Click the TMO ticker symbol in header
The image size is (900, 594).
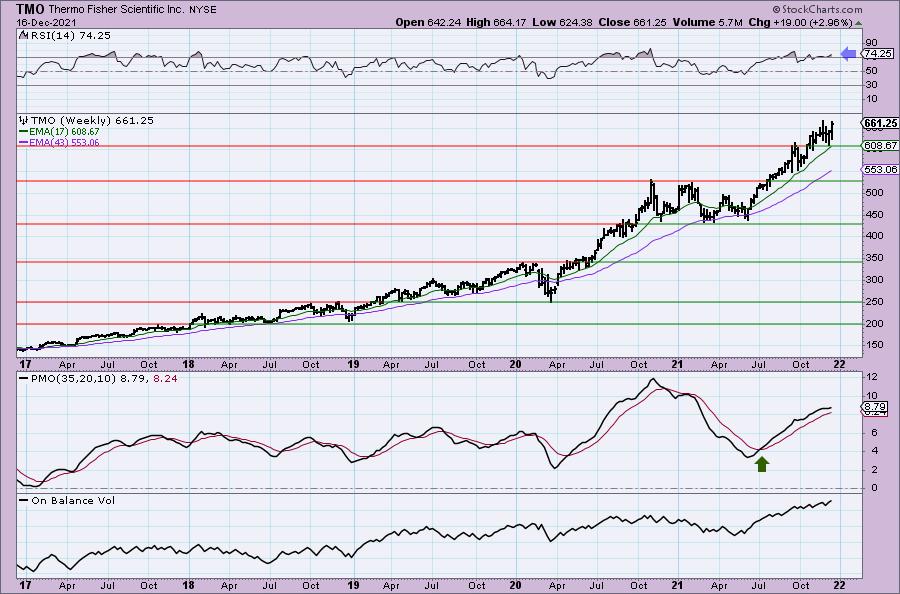pyautogui.click(x=30, y=9)
